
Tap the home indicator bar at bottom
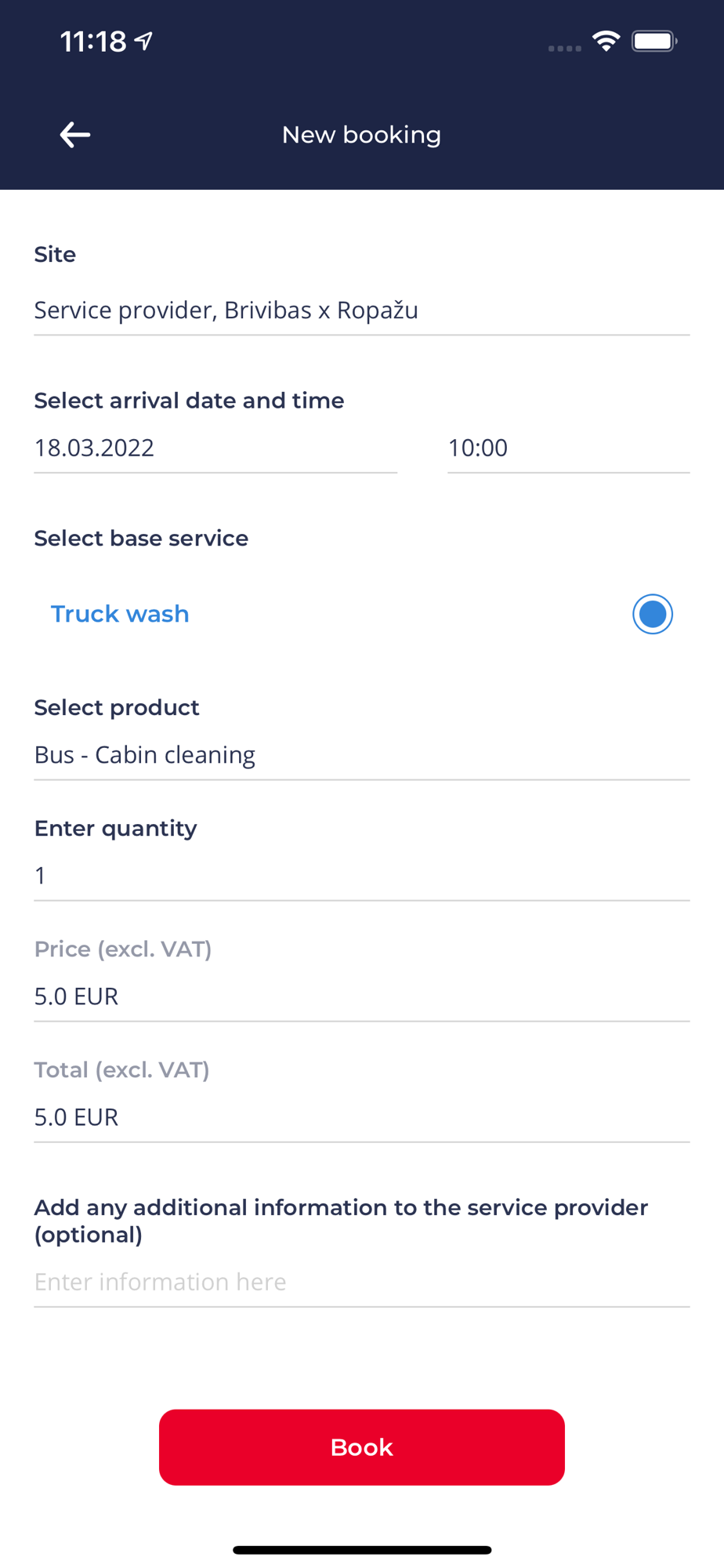pyautogui.click(x=361, y=1550)
